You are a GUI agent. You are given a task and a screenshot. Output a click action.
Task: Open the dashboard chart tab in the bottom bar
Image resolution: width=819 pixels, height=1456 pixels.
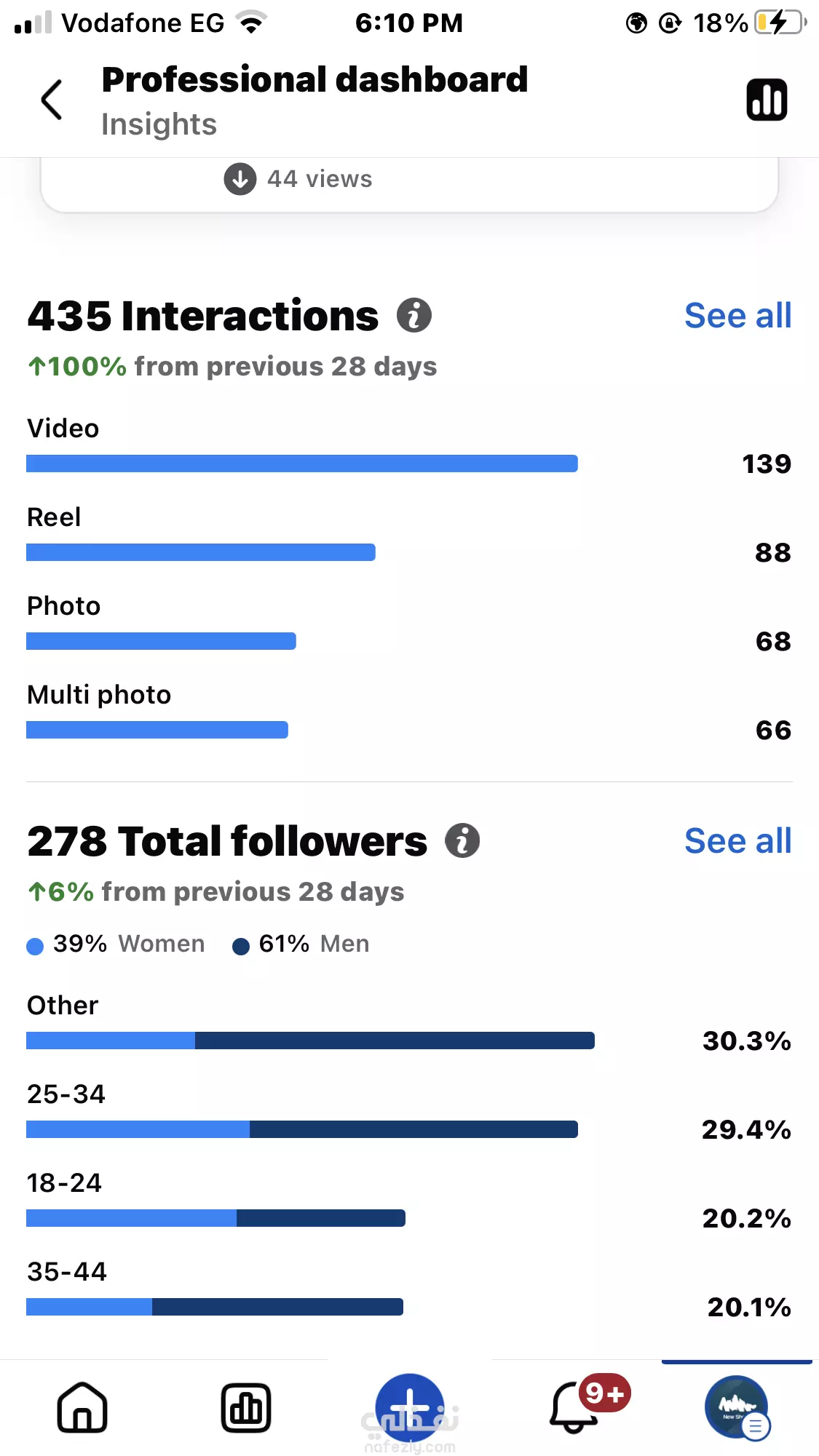[x=246, y=1407]
